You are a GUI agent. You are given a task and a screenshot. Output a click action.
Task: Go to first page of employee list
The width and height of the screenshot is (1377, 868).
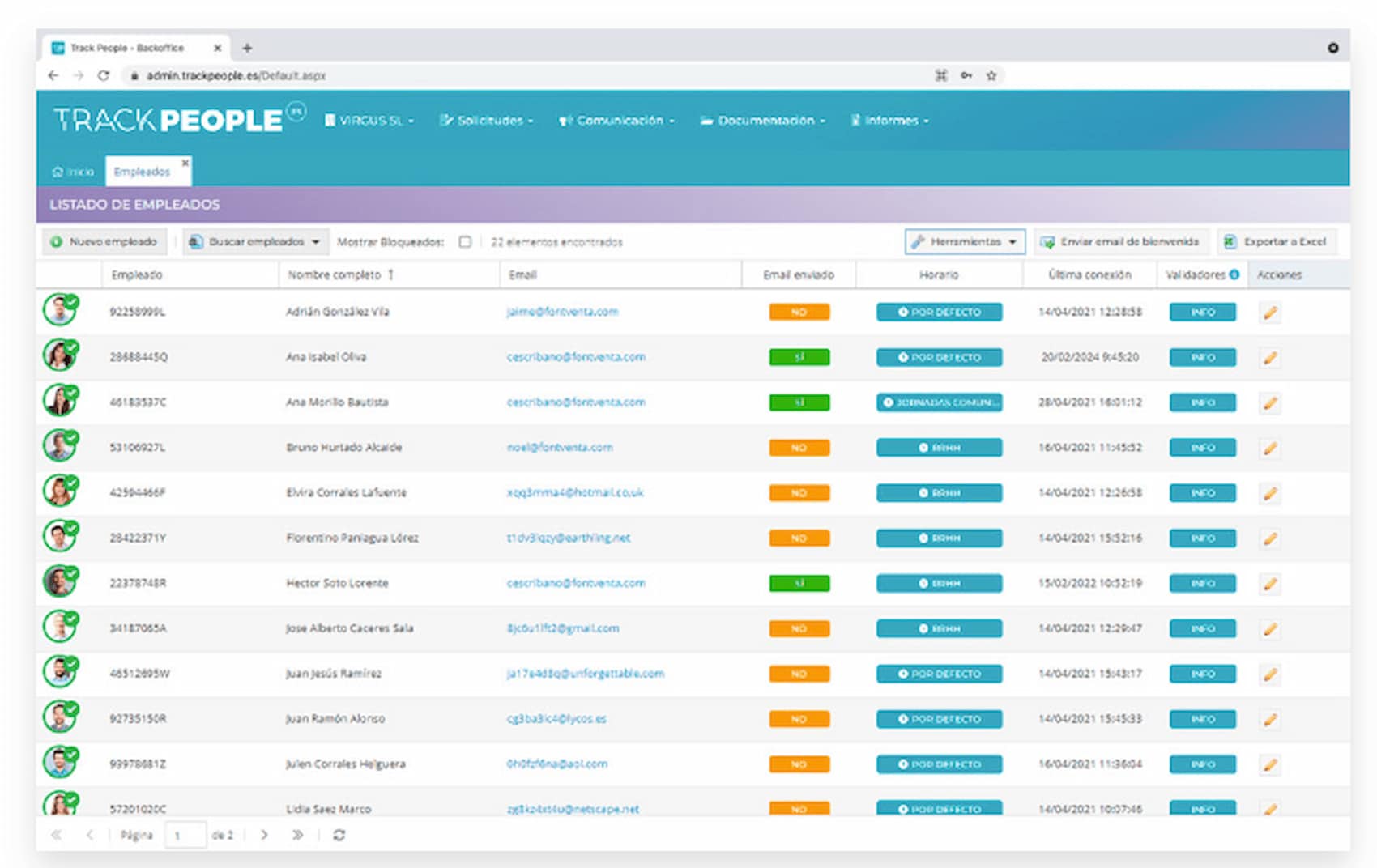tap(56, 835)
